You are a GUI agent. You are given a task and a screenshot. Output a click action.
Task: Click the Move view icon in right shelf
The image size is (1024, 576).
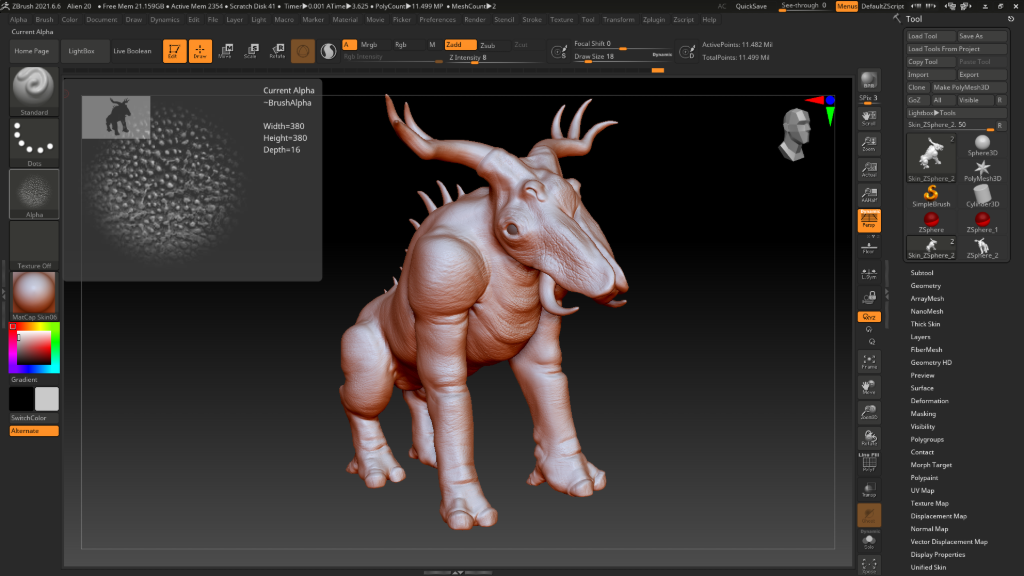pos(869,387)
